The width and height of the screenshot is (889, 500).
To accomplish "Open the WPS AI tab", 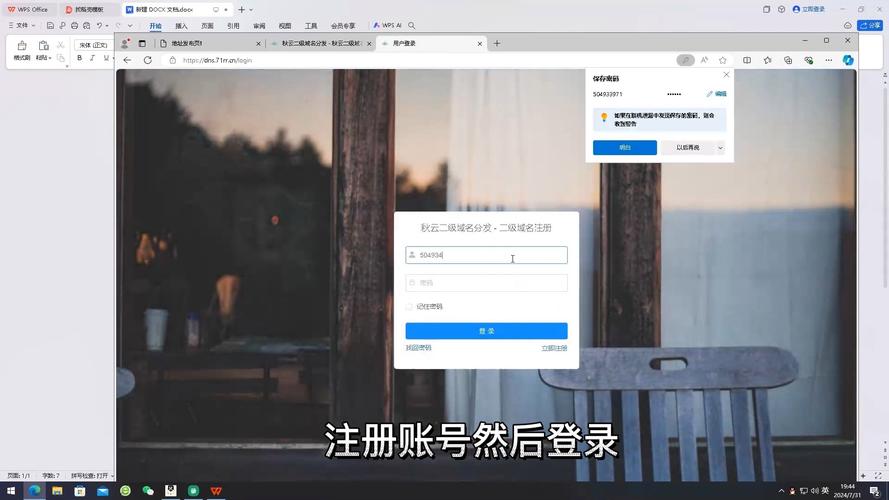I will tap(387, 26).
